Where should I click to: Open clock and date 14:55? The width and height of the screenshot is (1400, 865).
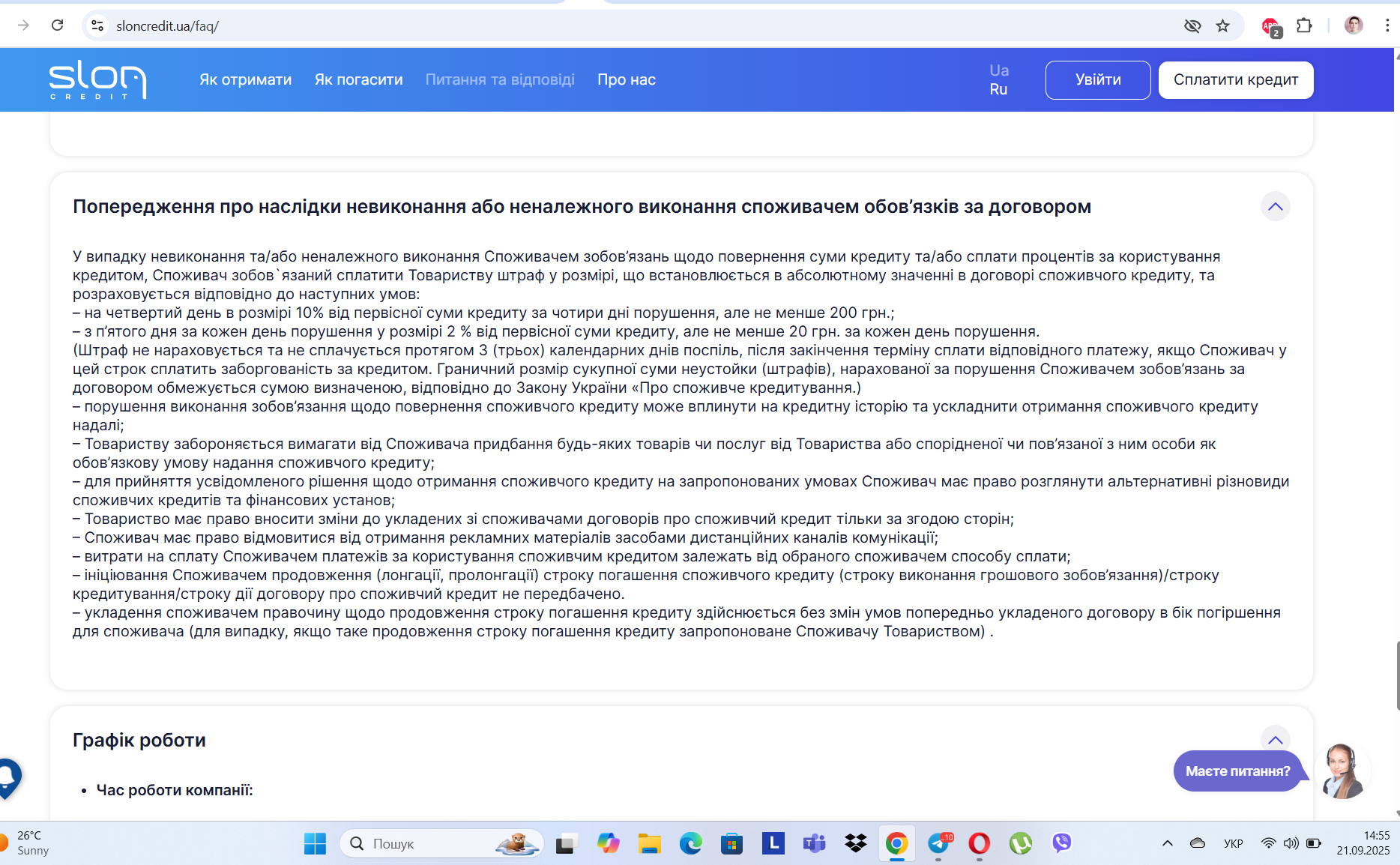(1363, 843)
